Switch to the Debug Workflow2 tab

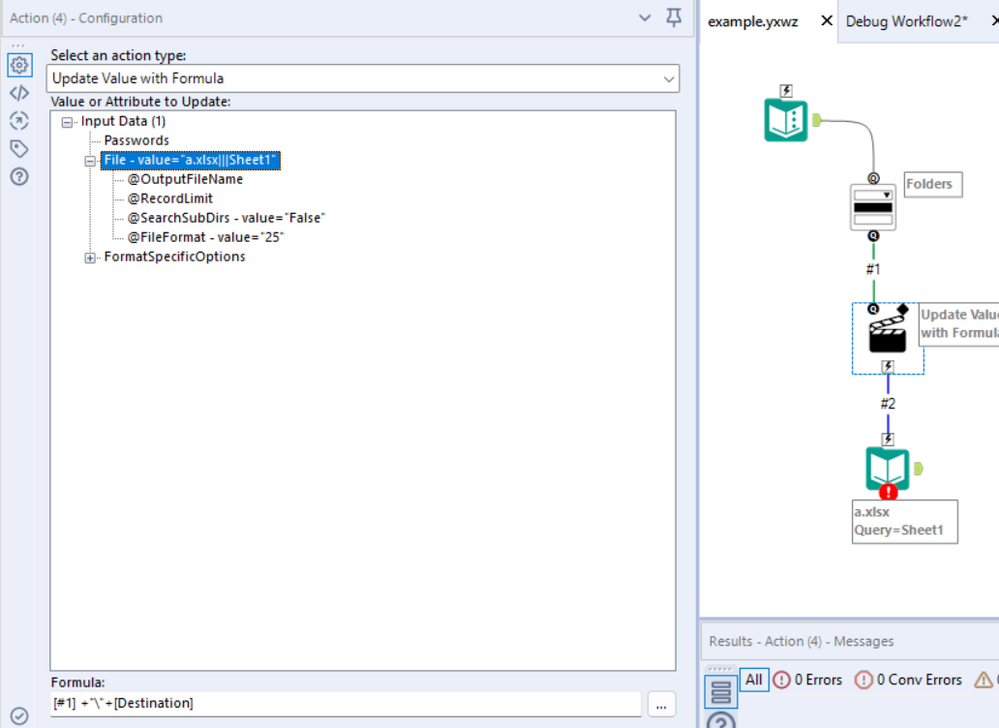coord(906,22)
